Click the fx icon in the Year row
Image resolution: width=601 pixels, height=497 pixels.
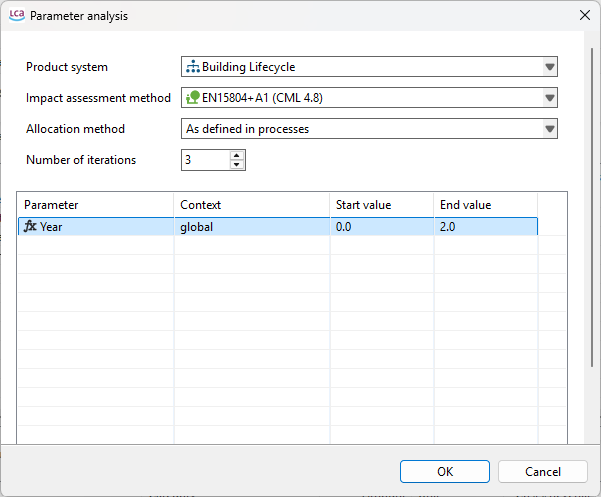coord(30,226)
